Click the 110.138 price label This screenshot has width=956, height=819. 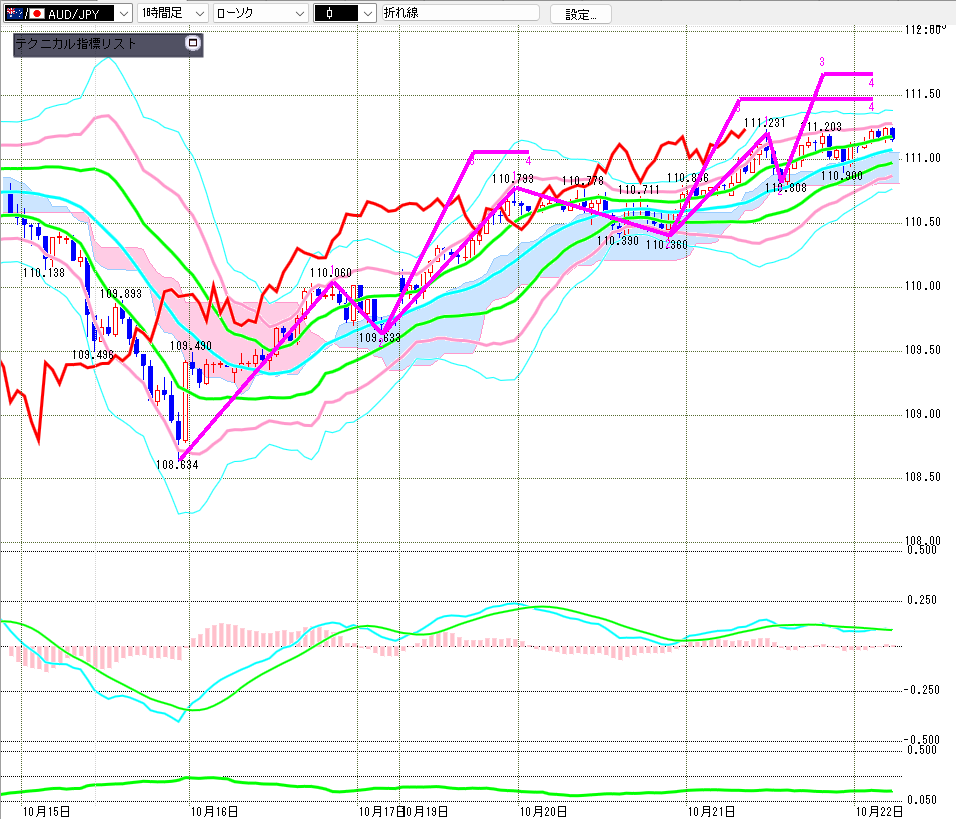tap(44, 273)
